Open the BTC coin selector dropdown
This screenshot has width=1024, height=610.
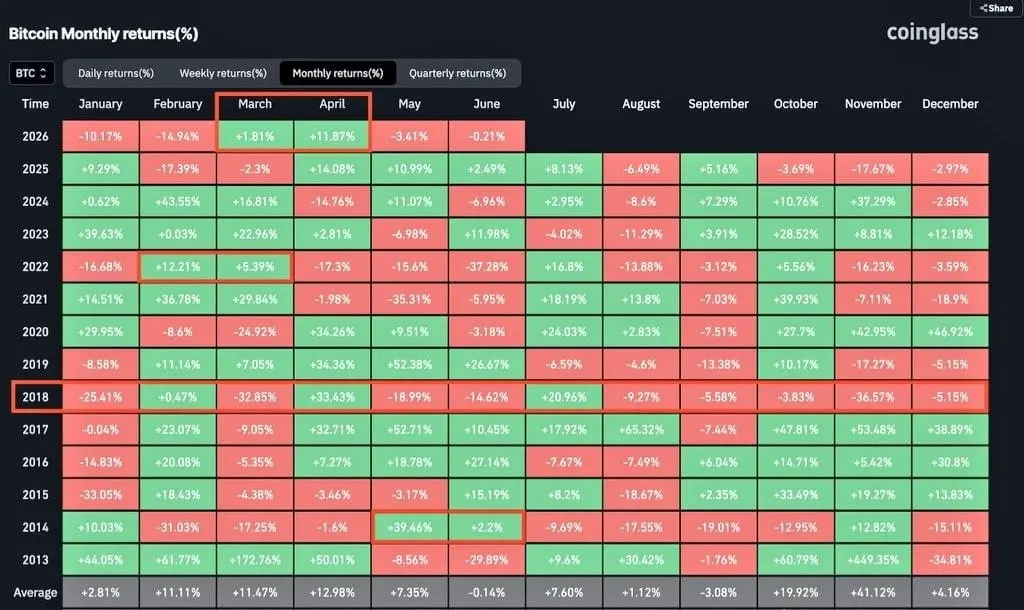coord(31,73)
